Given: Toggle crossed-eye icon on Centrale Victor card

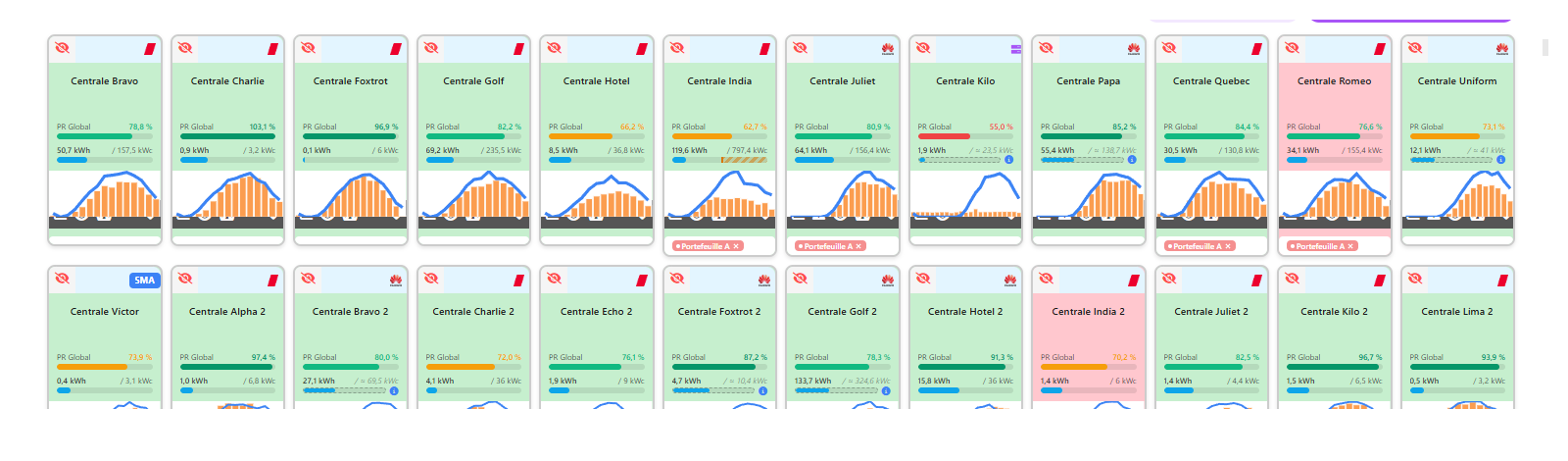Looking at the screenshot, I should click(62, 279).
